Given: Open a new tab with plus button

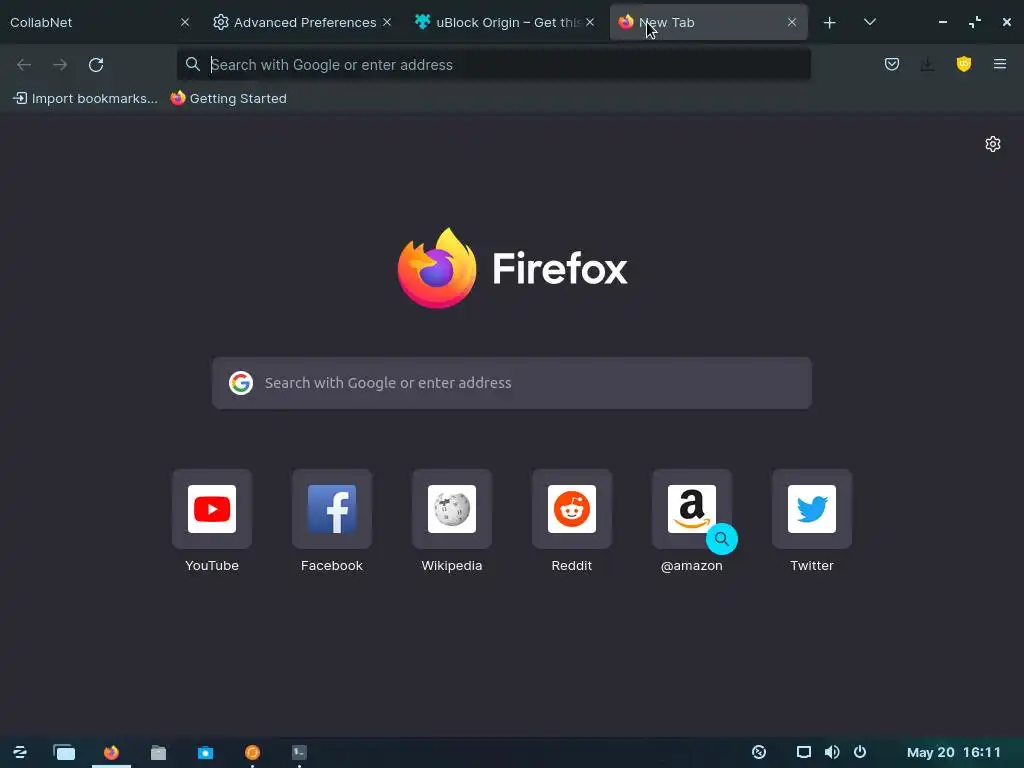Looking at the screenshot, I should click(829, 23).
